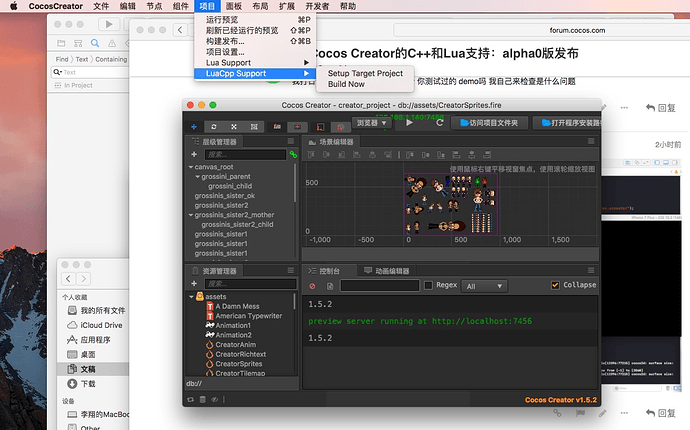Open the Apple menu

pos(14,6)
